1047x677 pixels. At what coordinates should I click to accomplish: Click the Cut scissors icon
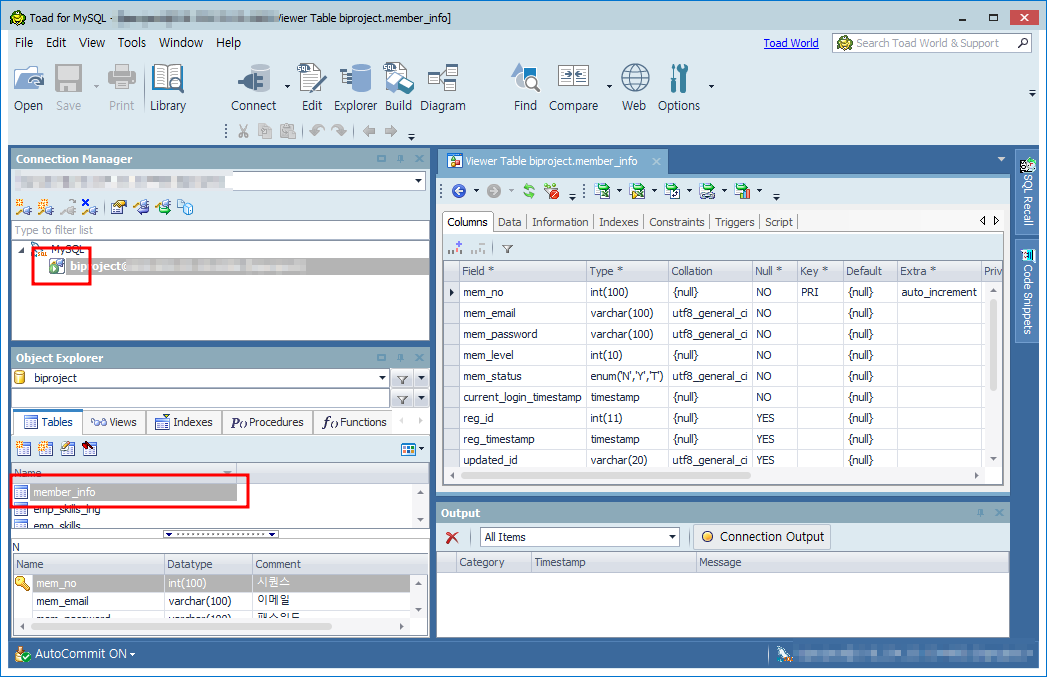243,132
